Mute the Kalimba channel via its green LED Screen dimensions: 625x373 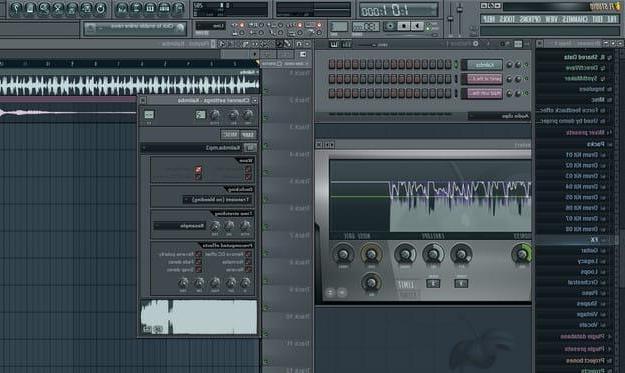[x=526, y=65]
